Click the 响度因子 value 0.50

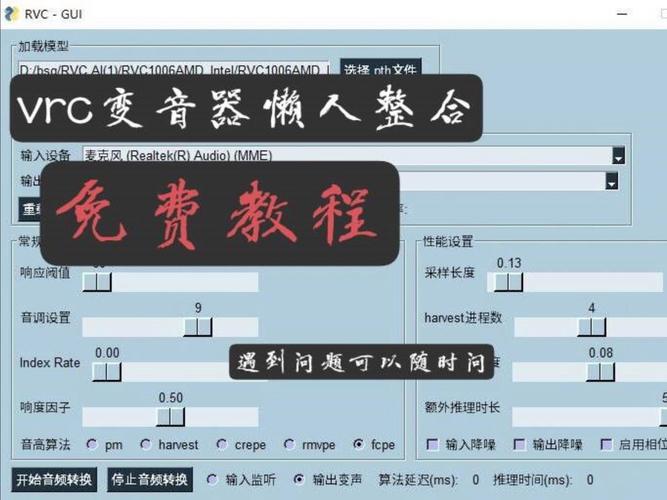pyautogui.click(x=171, y=398)
